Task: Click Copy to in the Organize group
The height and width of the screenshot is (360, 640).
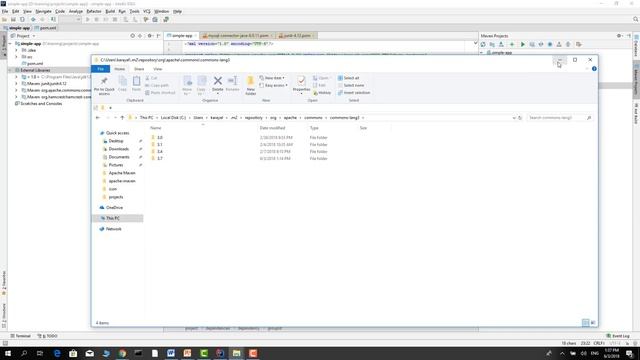Action: pyautogui.click(x=201, y=85)
